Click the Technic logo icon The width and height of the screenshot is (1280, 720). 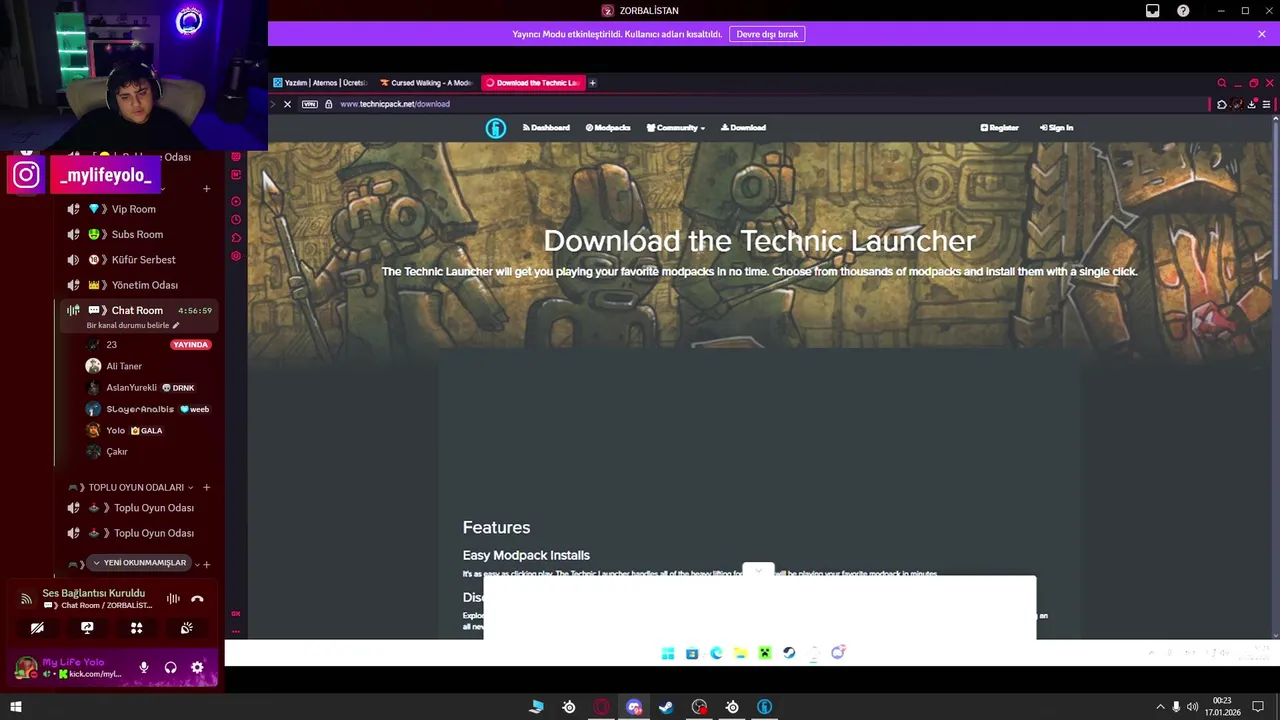[496, 128]
